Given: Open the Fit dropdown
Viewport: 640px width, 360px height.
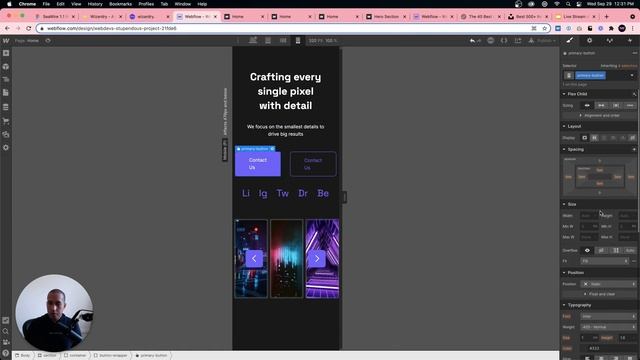Looking at the screenshot, I should (x=604, y=261).
